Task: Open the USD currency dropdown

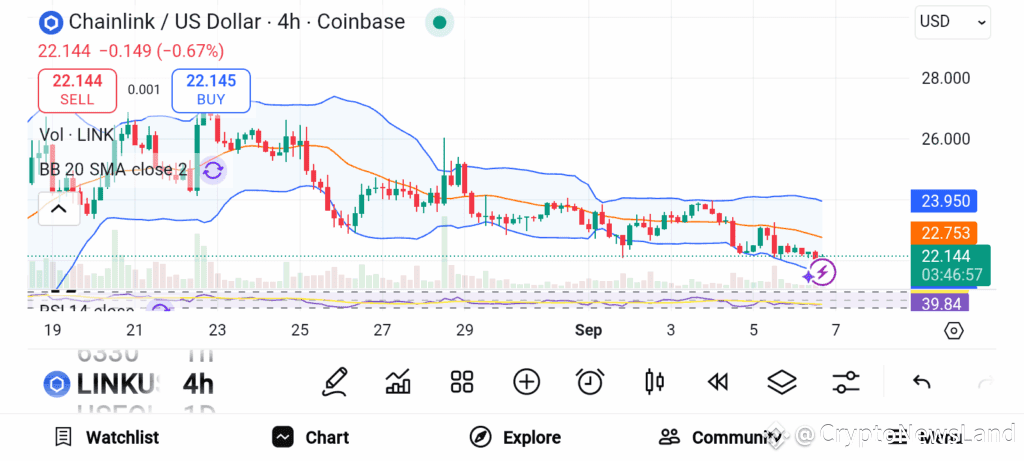Action: [952, 22]
